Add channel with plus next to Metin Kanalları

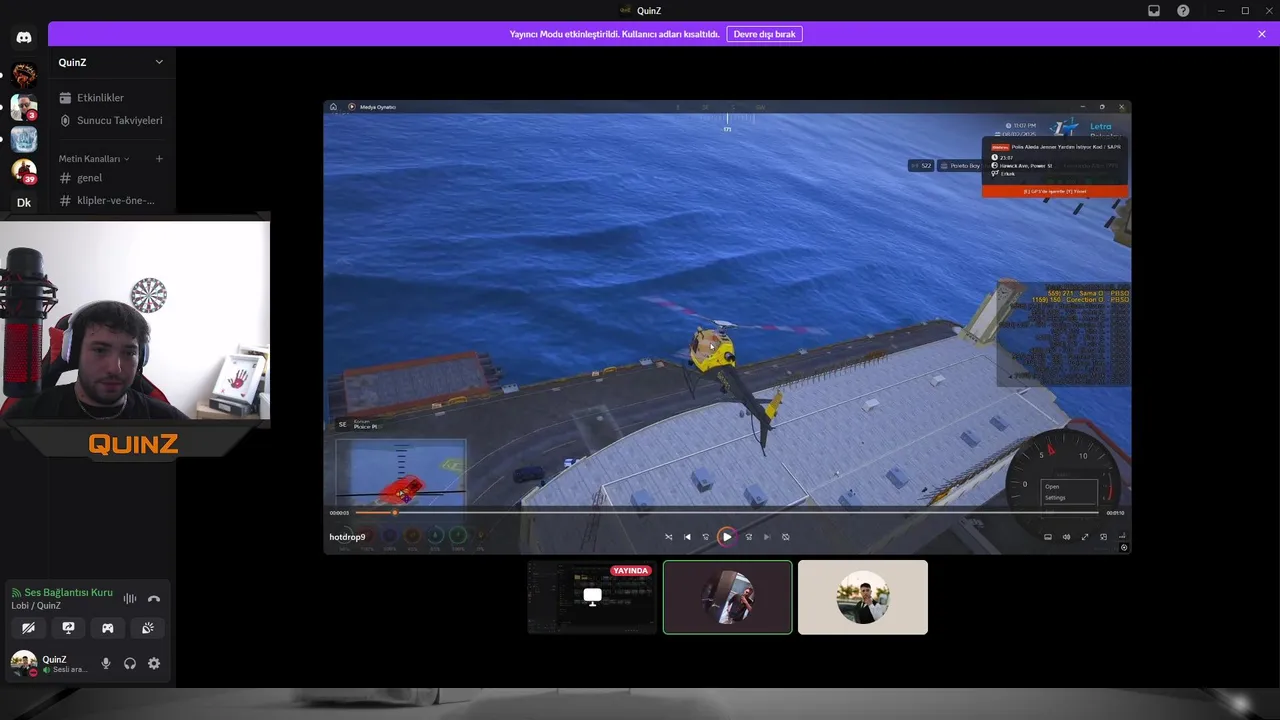coord(159,159)
